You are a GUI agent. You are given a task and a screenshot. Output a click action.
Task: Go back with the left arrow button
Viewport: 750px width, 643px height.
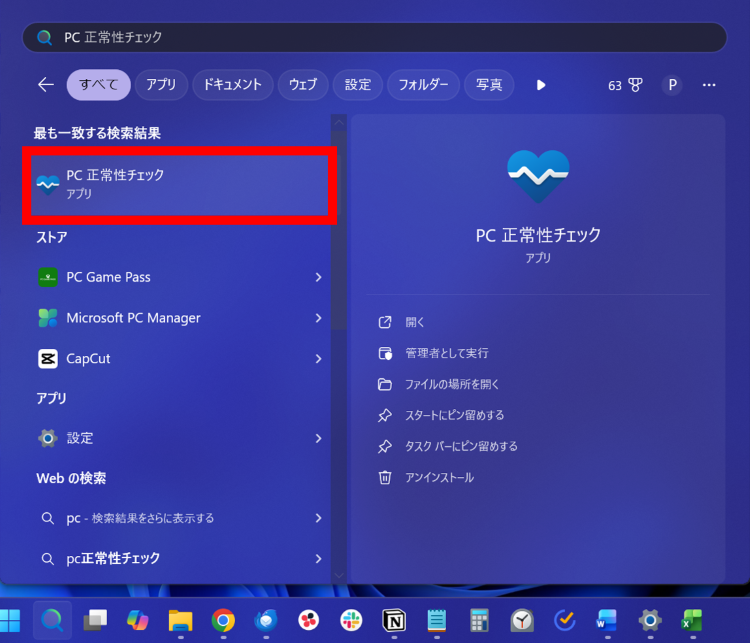[x=46, y=85]
